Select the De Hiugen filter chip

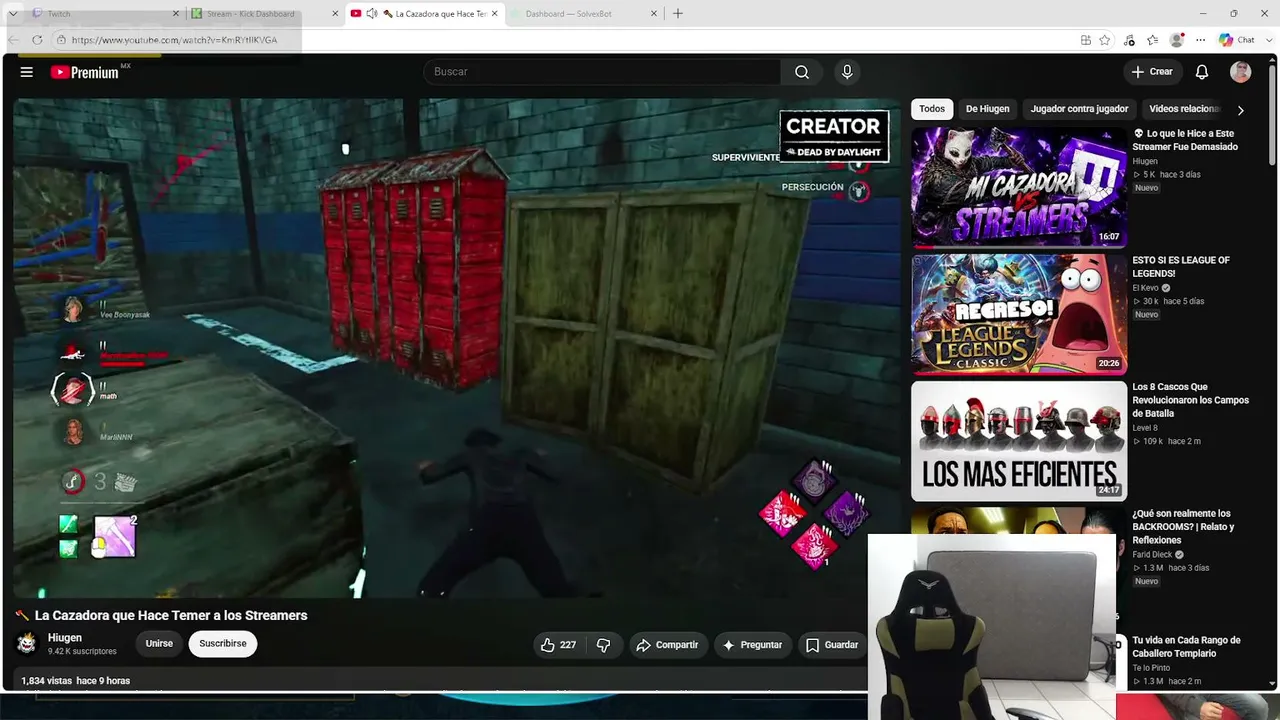987,109
